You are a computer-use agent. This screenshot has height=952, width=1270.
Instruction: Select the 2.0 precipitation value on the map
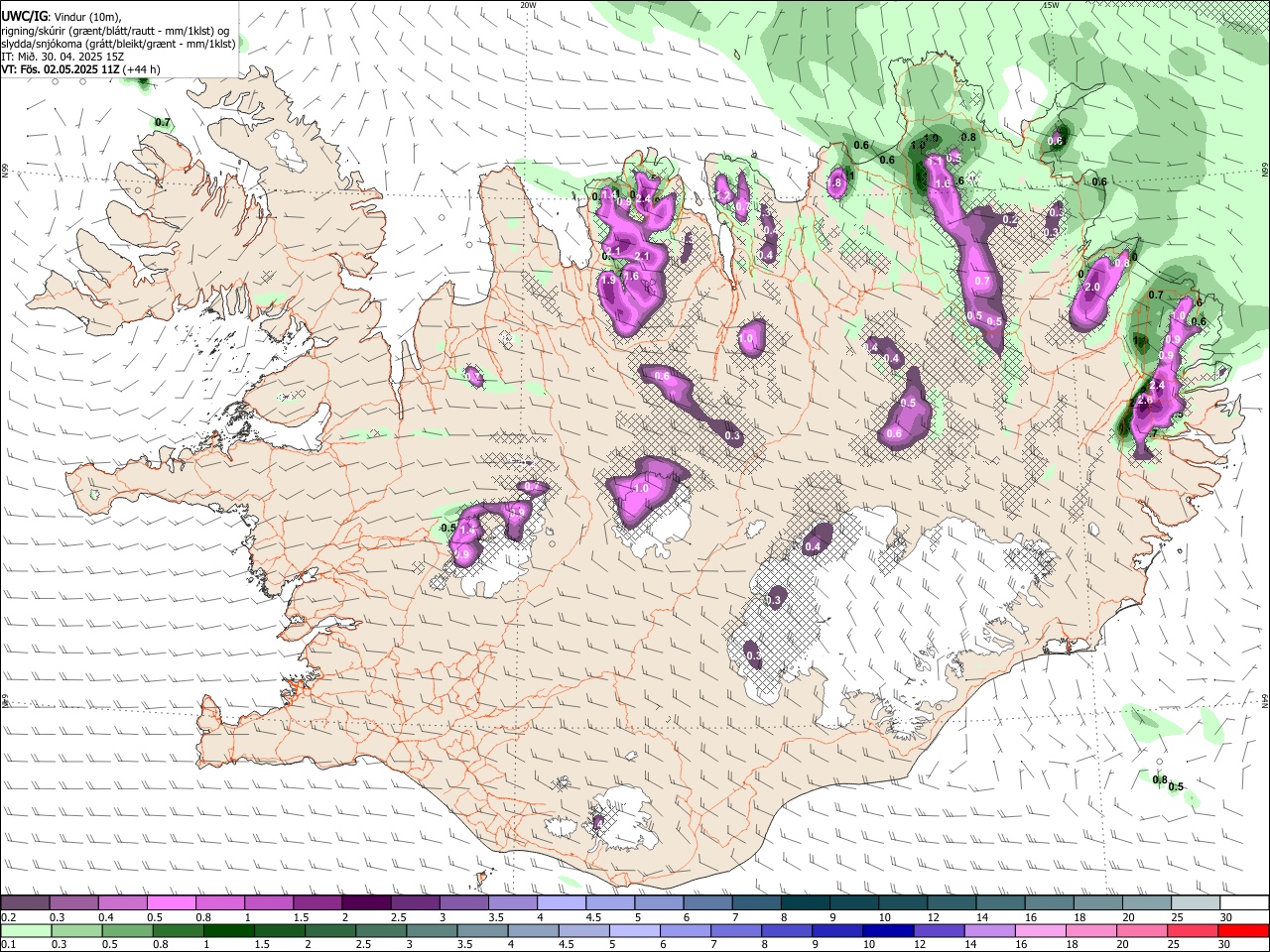click(1093, 288)
